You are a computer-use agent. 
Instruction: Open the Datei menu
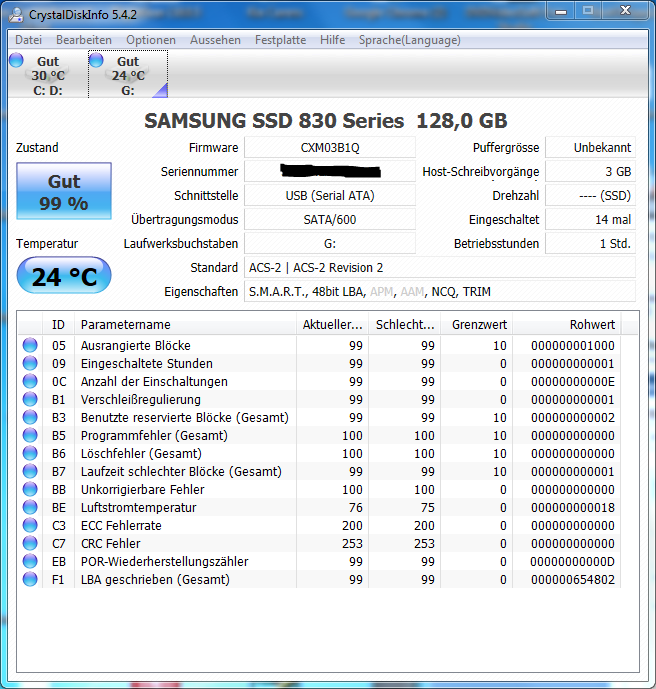coord(29,40)
